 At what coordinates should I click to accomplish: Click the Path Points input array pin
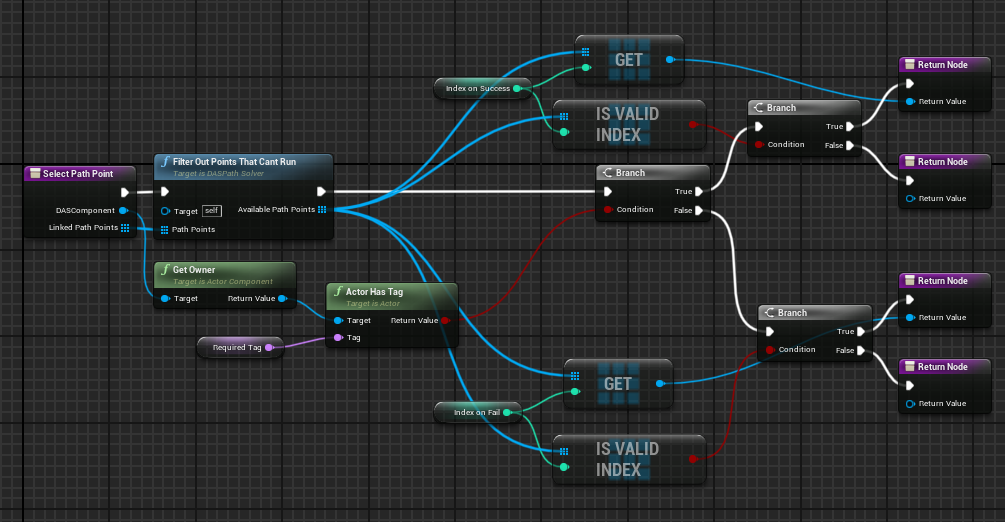click(165, 229)
